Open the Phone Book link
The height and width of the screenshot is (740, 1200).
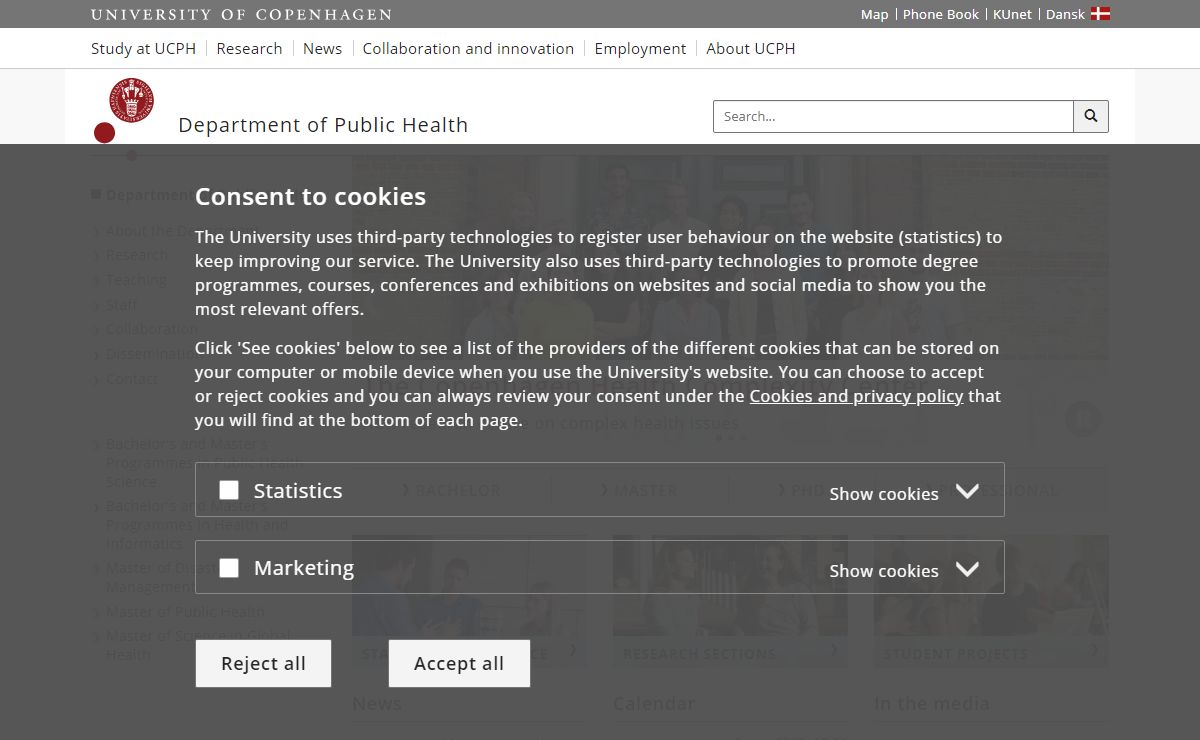pos(941,14)
